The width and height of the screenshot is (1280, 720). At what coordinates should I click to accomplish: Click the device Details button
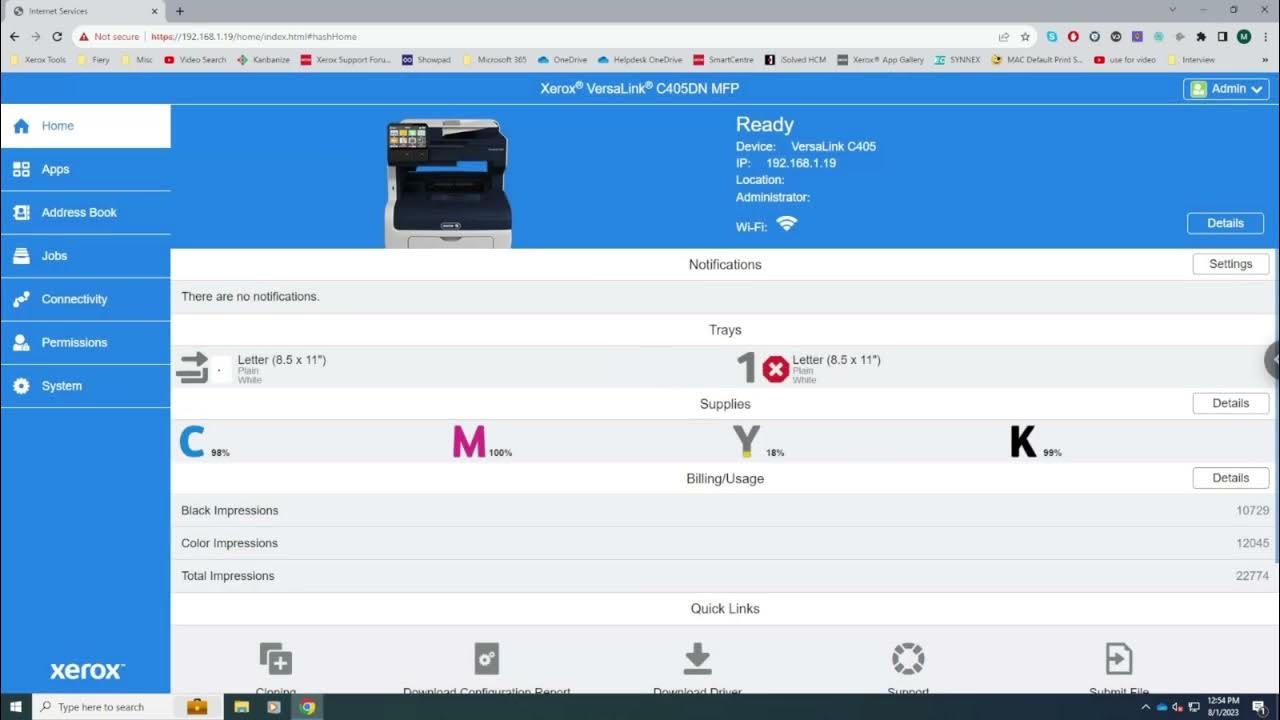tap(1225, 223)
